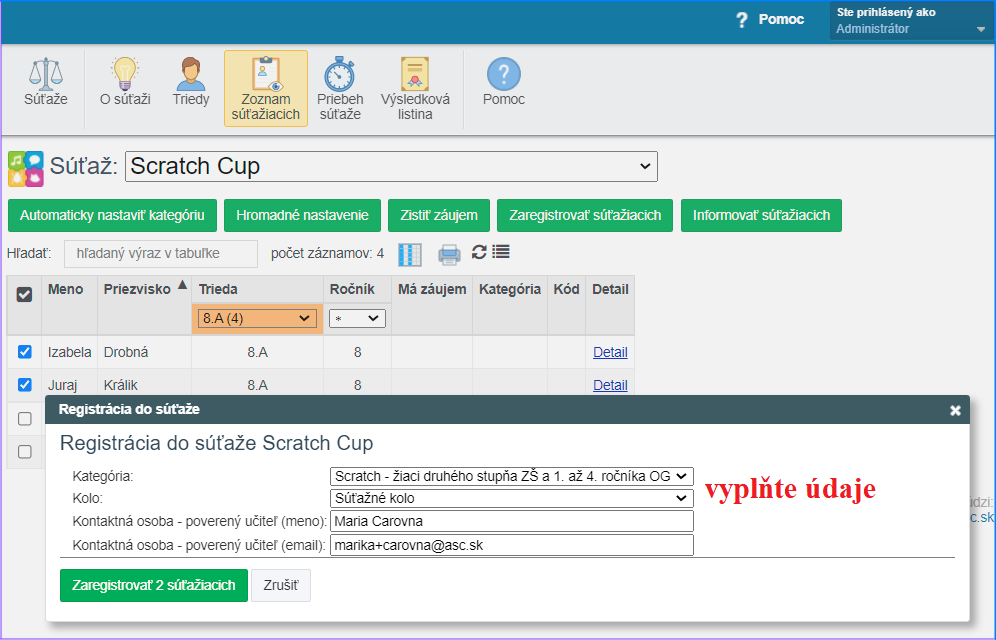Expand the Administrátor account dropdown
This screenshot has width=996, height=640.
(x=911, y=21)
